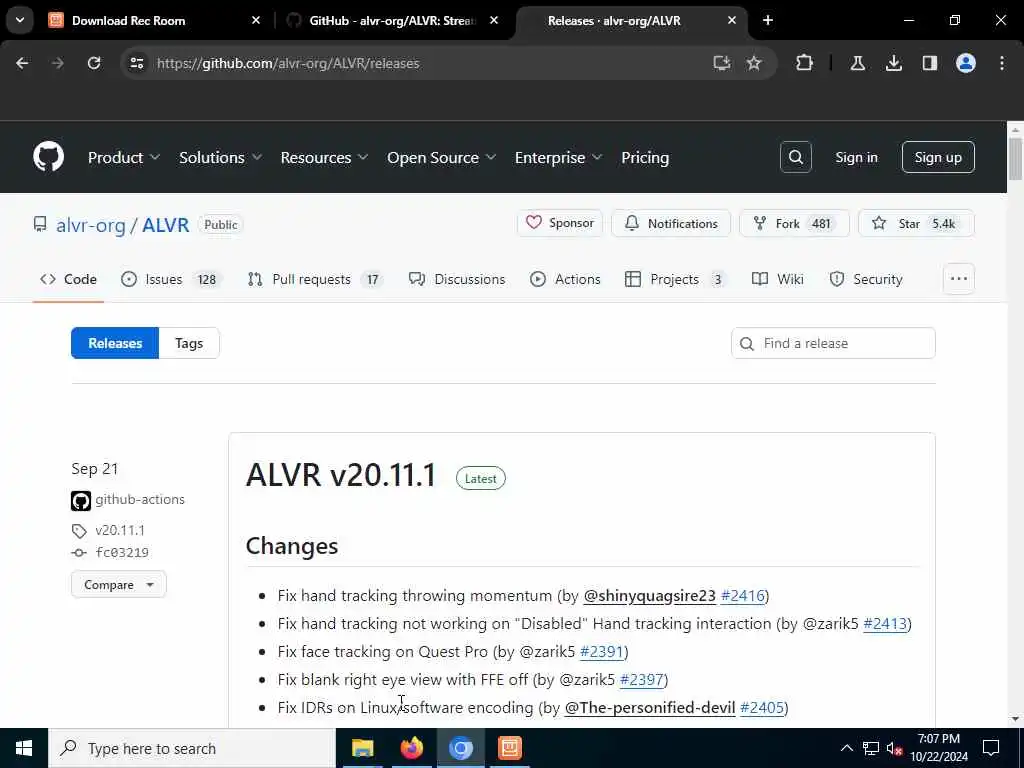
Task: Open site information icon in the address bar
Action: 137,63
